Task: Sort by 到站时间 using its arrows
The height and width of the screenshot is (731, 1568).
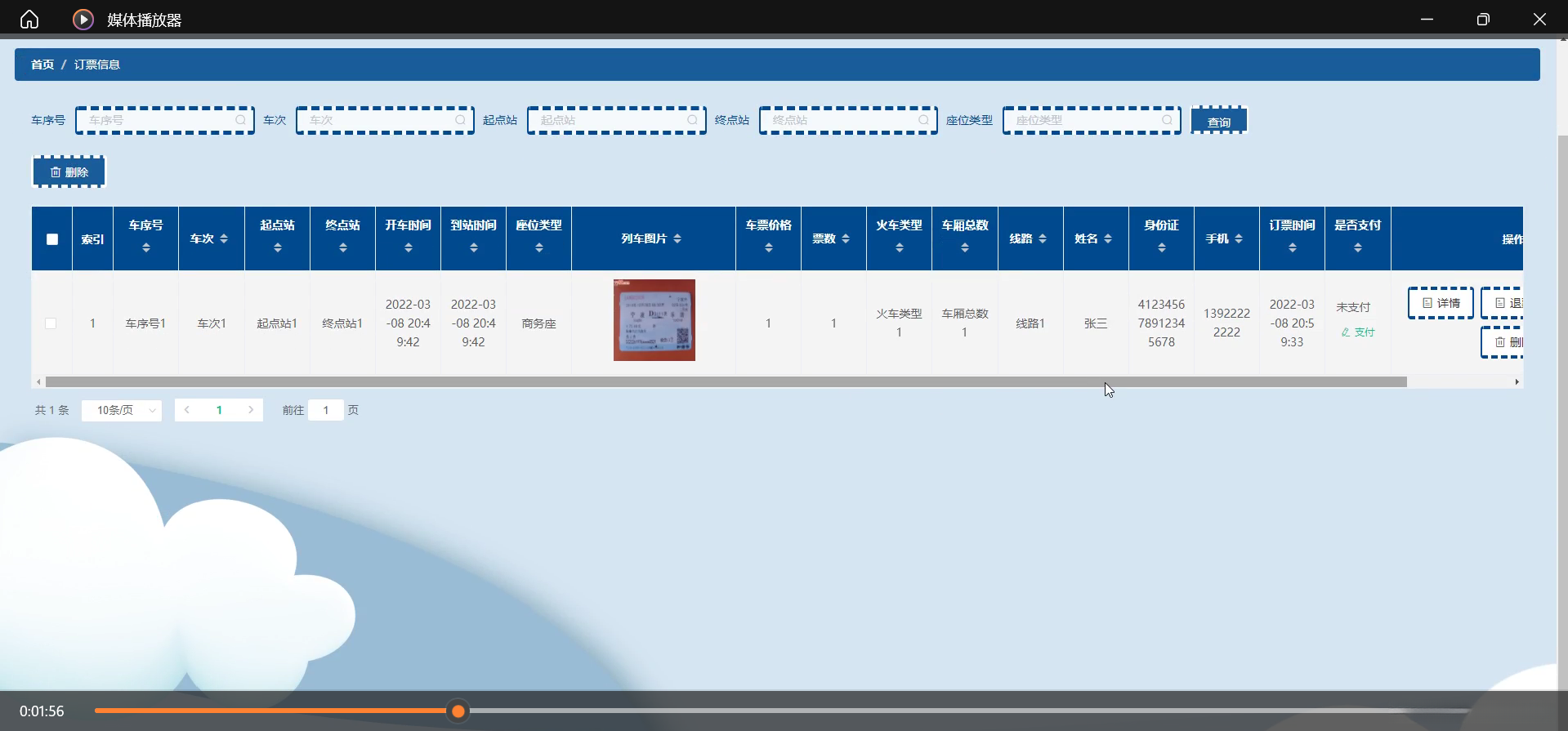Action: 474,247
